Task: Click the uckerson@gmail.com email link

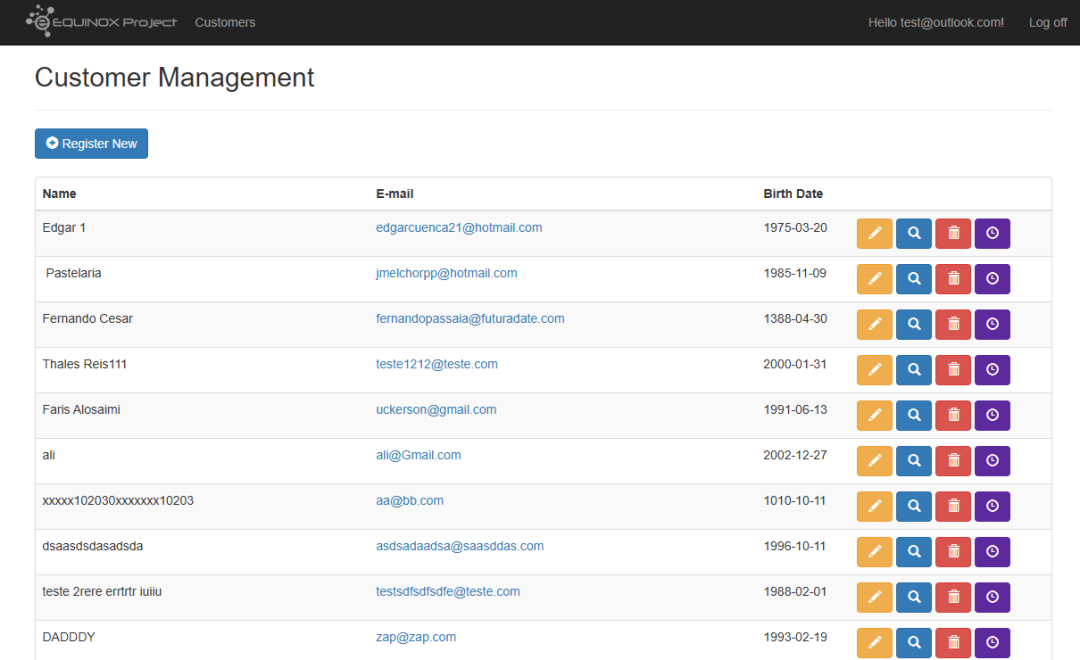Action: pos(436,409)
